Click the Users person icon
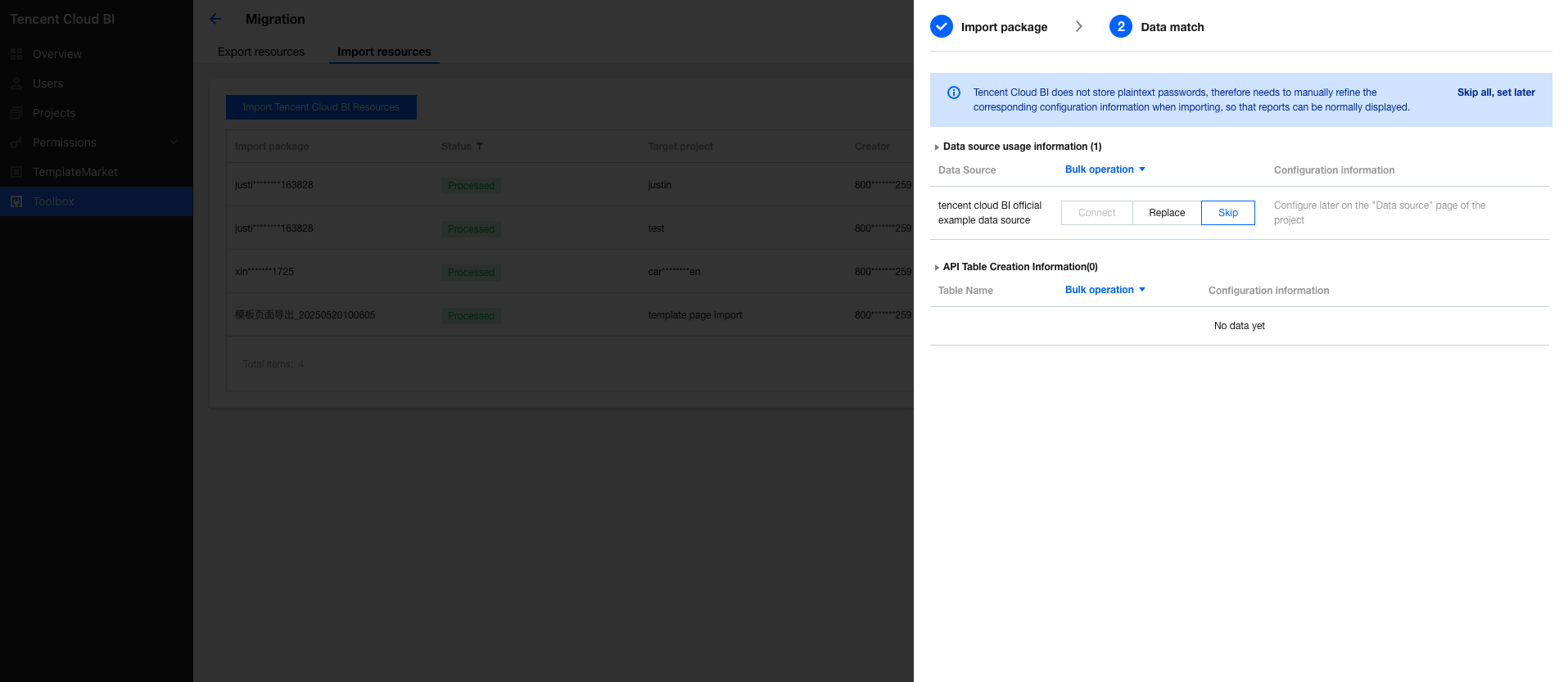 coord(16,84)
